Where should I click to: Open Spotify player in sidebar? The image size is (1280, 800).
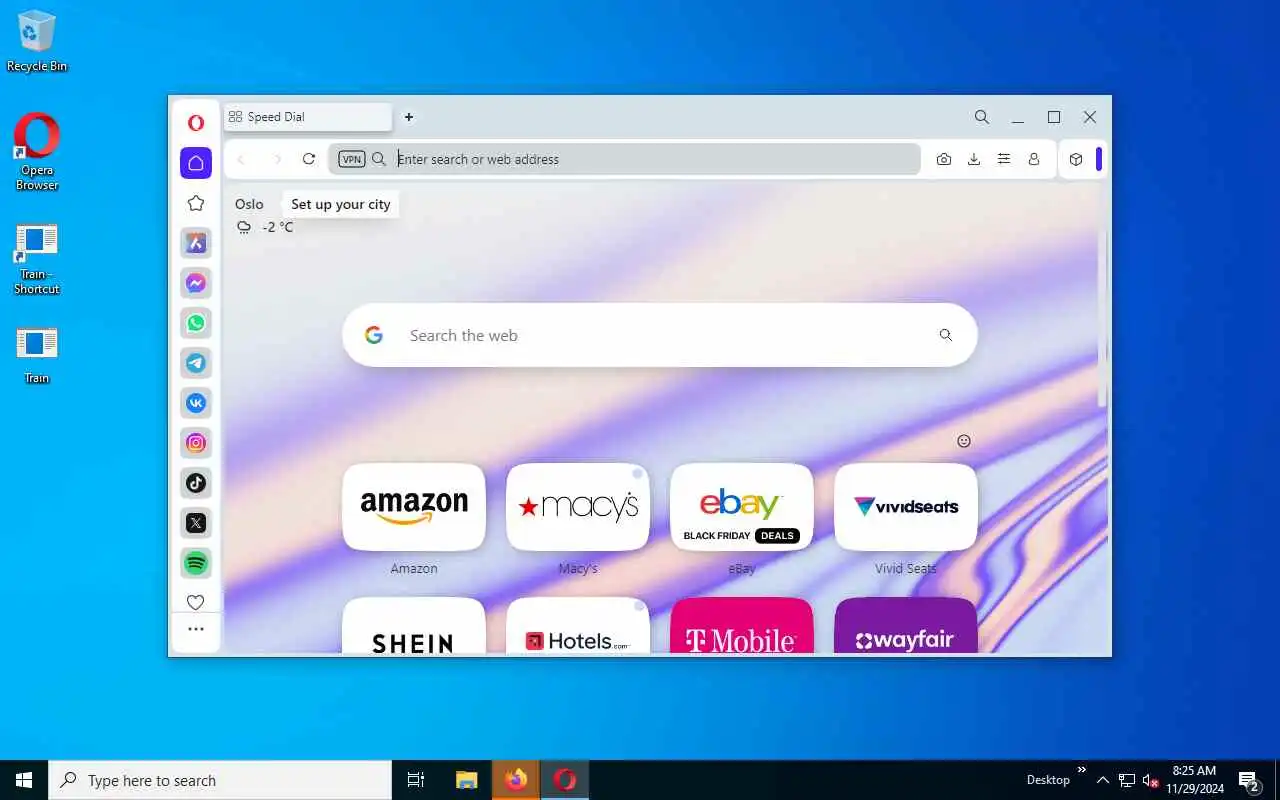point(196,563)
